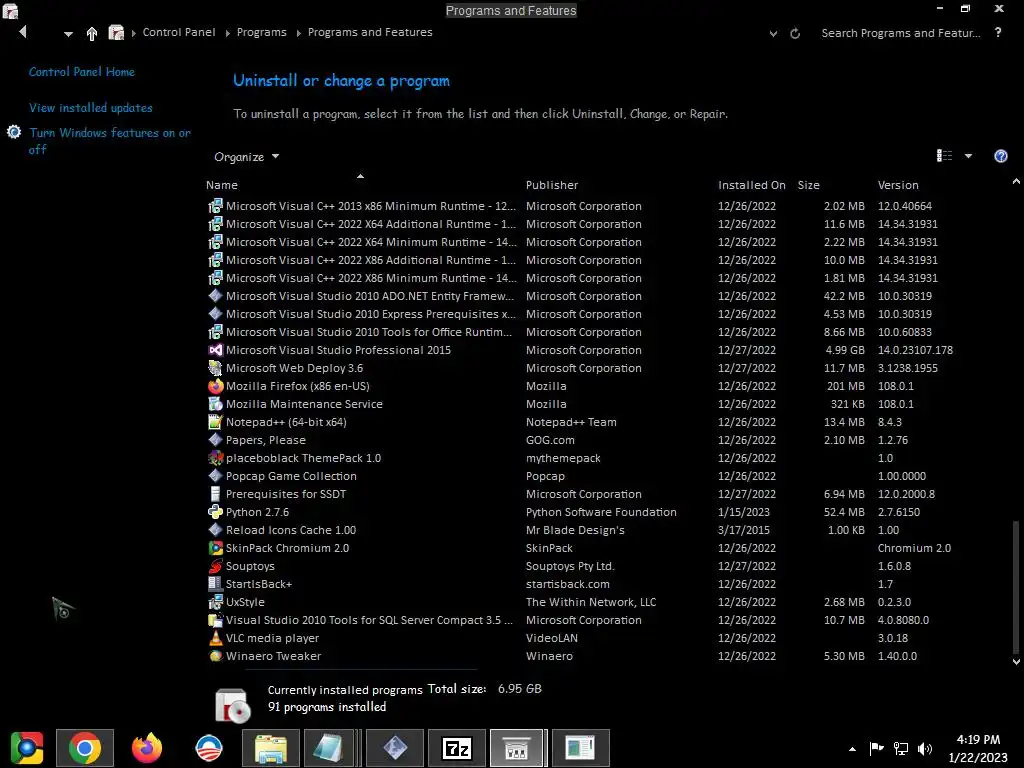
Task: Expand the view options dropdown arrow
Action: pos(968,156)
